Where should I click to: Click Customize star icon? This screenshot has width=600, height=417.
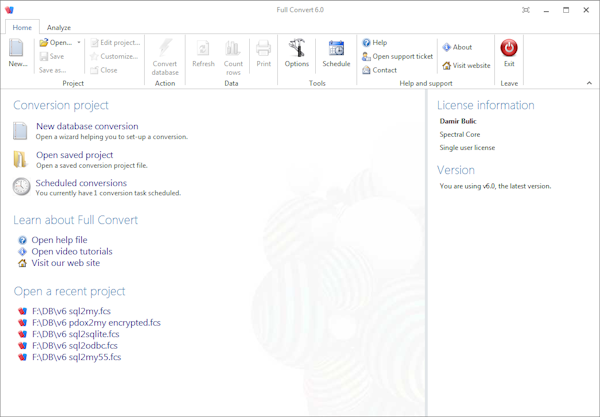tap(94, 56)
